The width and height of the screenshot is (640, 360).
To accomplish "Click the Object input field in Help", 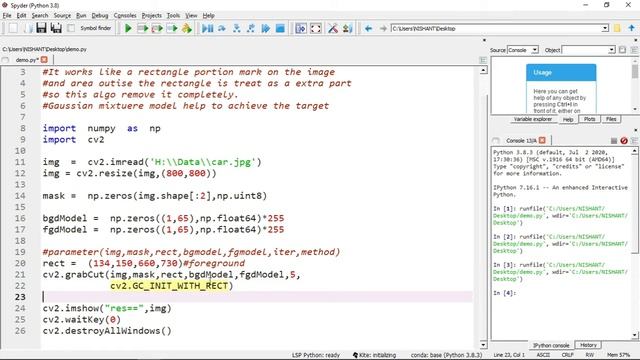I will (584, 50).
